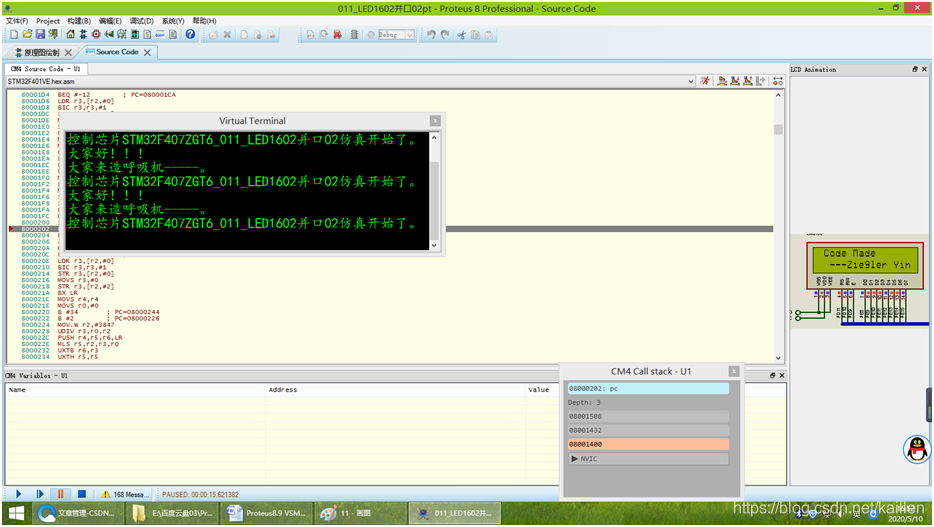Screen dimensions: 934x527
Task: Select the 08000202: pc entry
Action: [648, 388]
